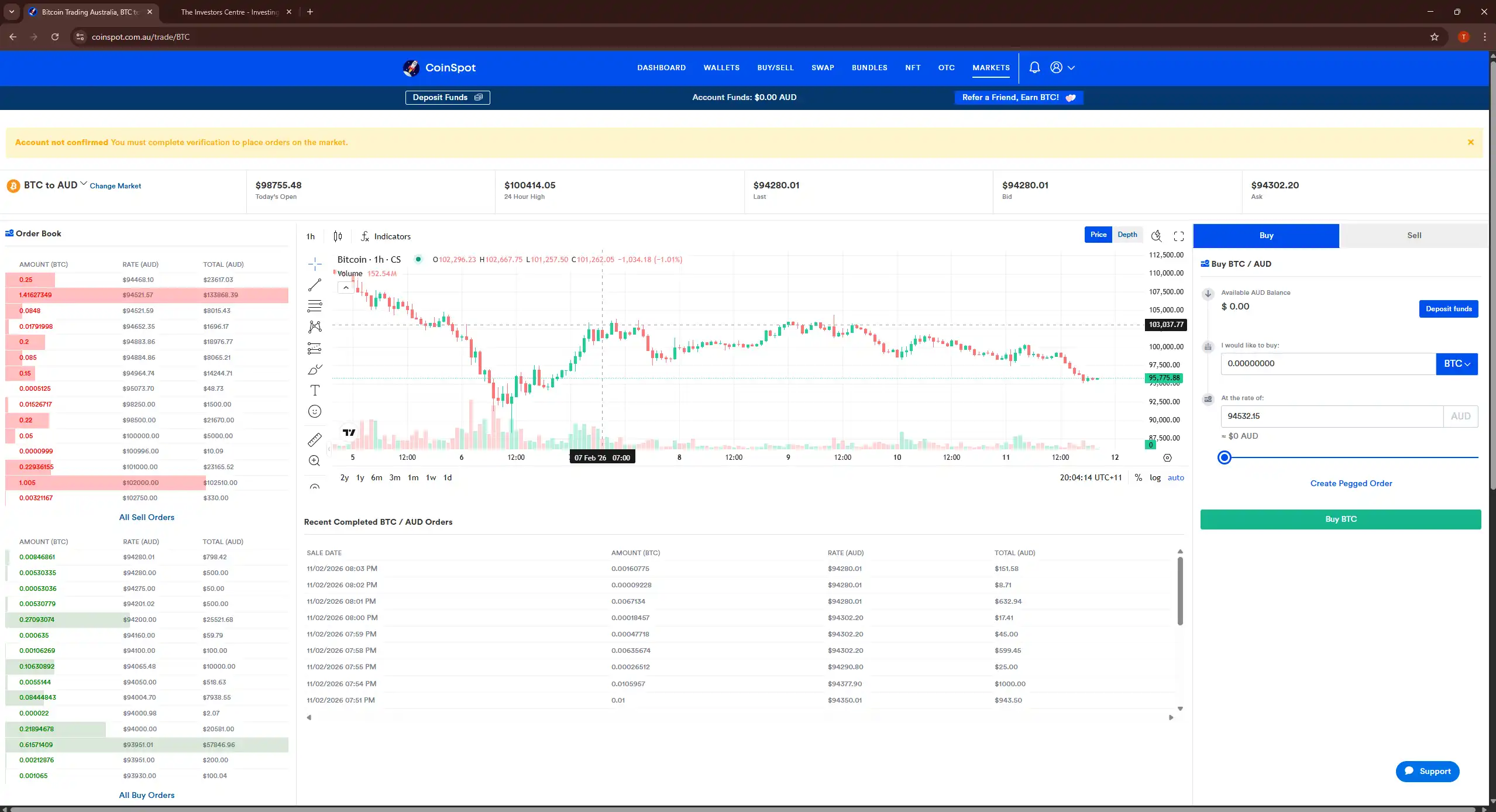Select the Buy tab

click(1266, 236)
